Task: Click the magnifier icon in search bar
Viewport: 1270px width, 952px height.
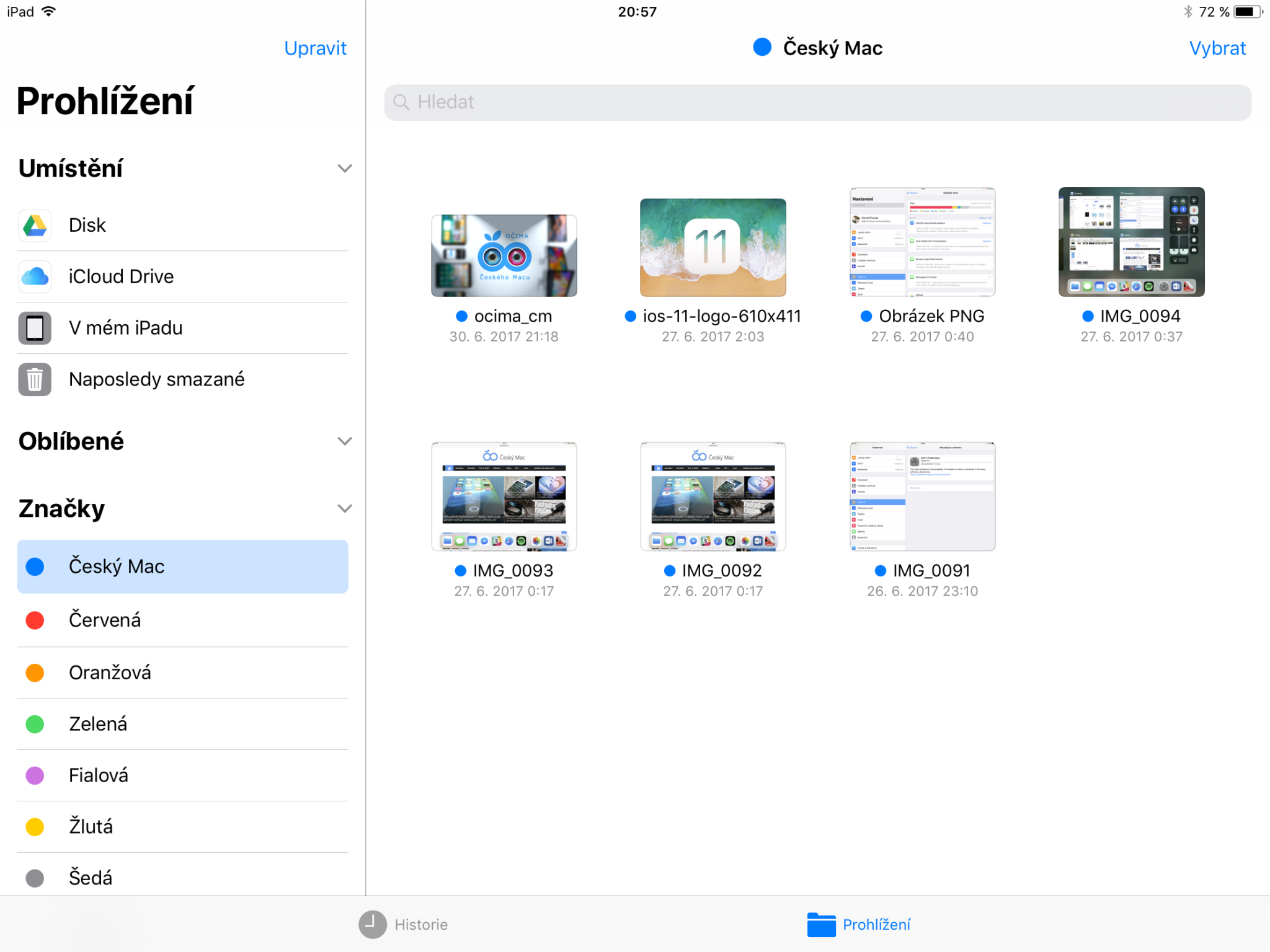Action: coord(402,102)
